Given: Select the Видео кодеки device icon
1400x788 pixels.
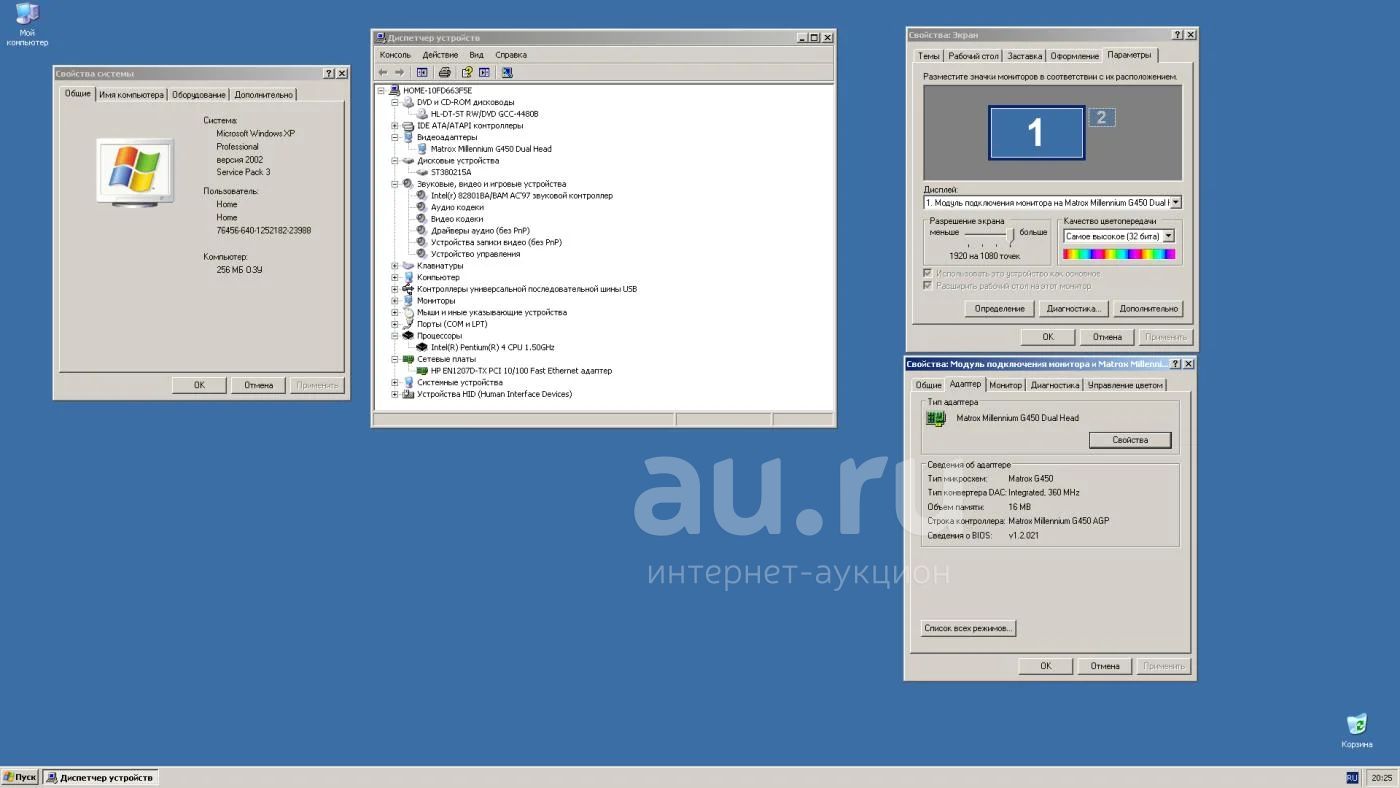Looking at the screenshot, I should click(422, 219).
